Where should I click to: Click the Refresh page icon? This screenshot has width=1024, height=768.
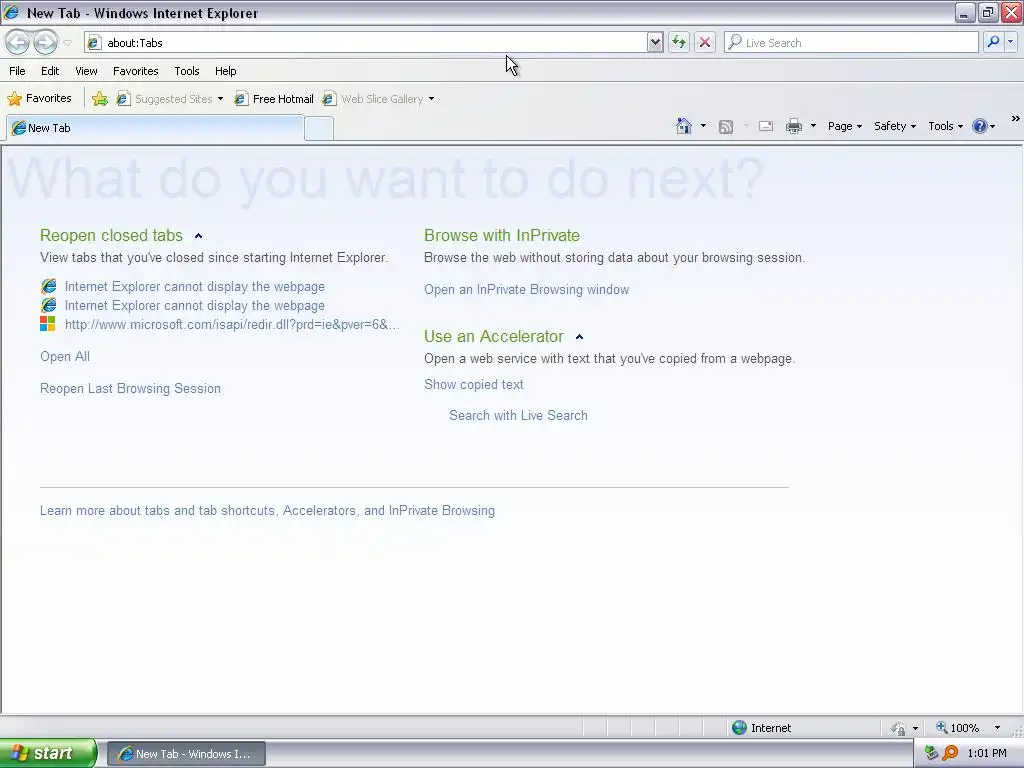(679, 42)
